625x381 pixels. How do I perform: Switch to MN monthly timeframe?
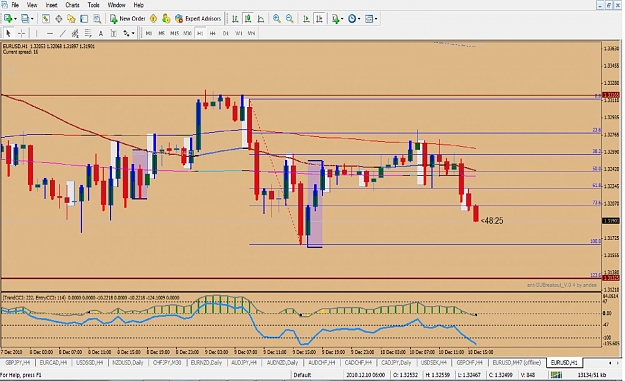(251, 33)
